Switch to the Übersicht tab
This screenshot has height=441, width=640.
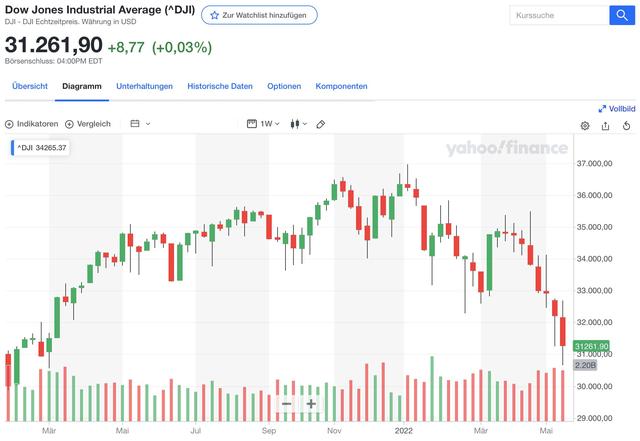[x=30, y=86]
